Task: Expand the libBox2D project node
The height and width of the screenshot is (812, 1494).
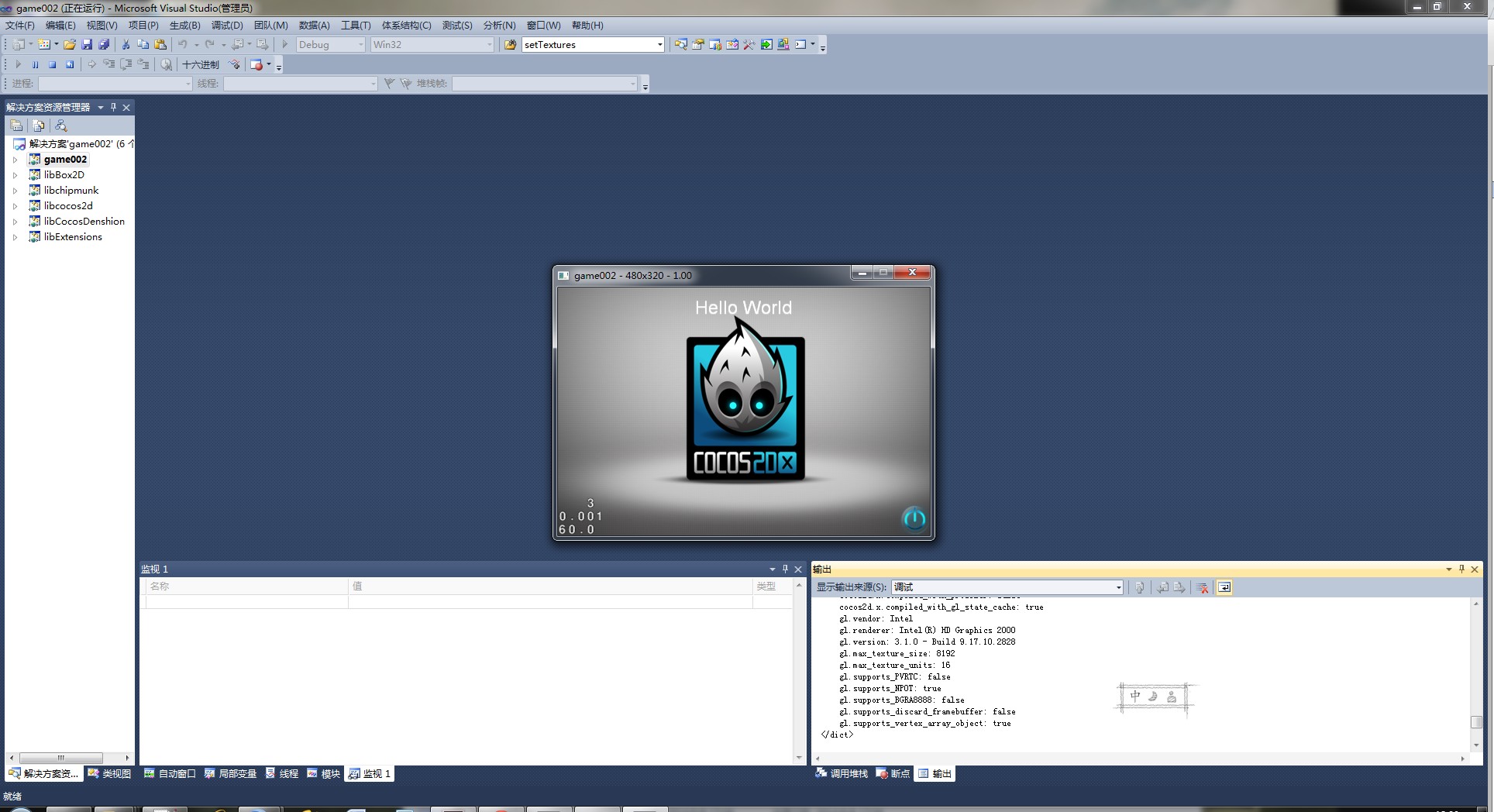Action: pos(15,175)
